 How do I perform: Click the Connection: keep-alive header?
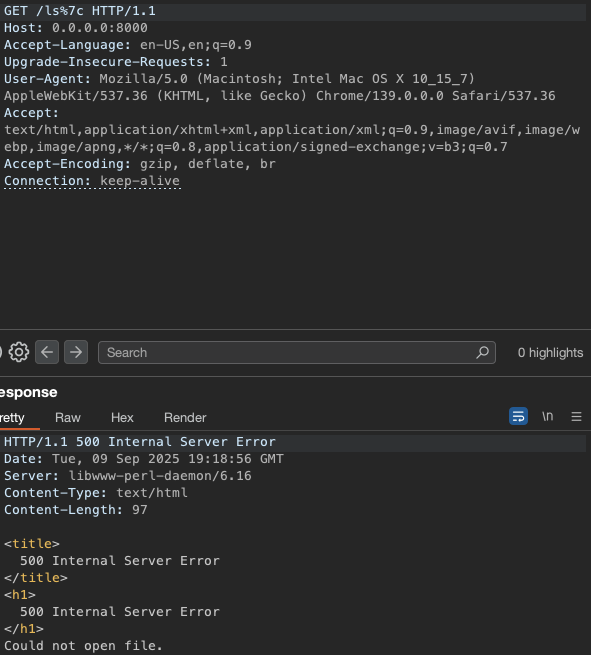click(92, 180)
